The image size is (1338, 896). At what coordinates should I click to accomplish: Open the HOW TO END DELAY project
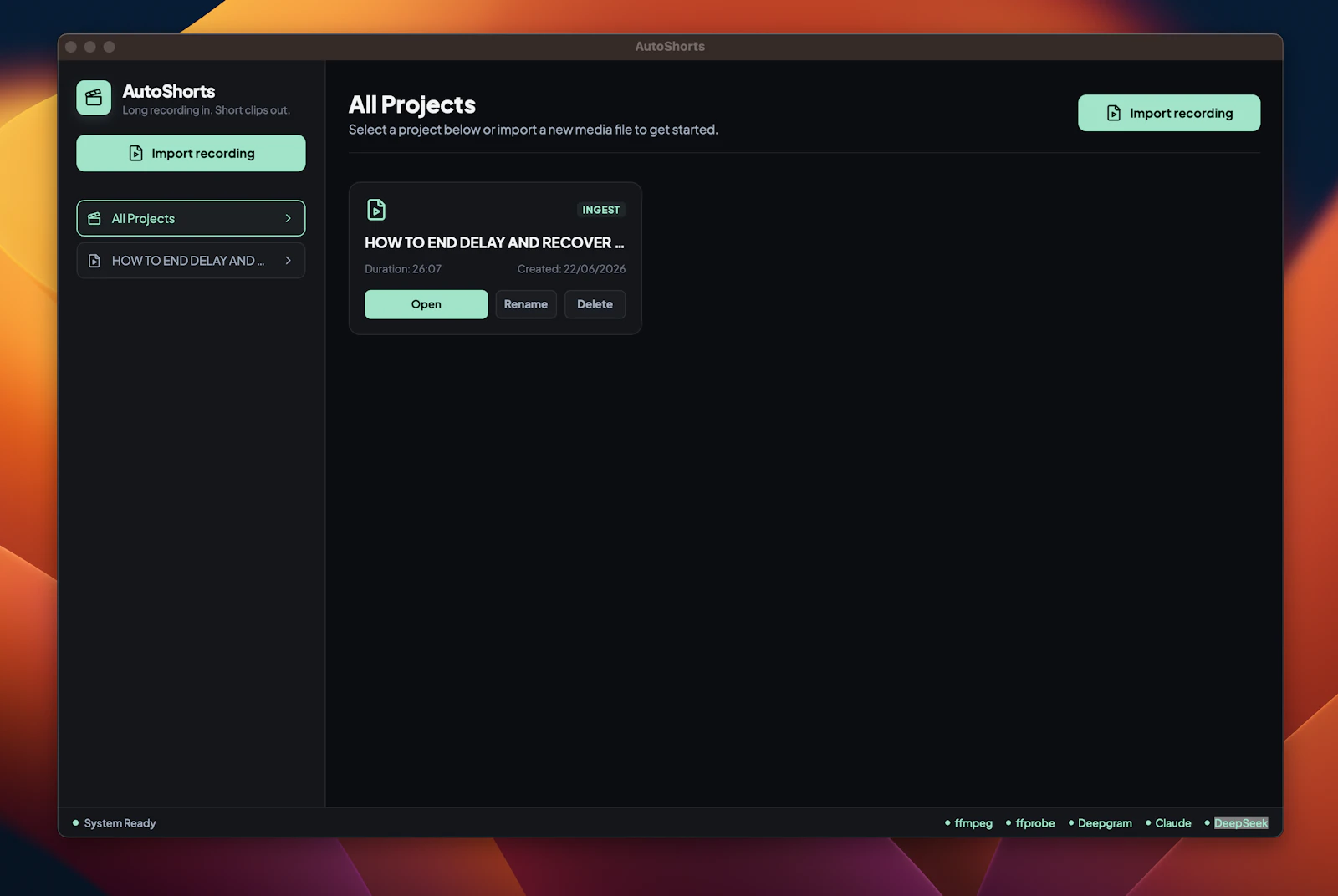coord(426,304)
